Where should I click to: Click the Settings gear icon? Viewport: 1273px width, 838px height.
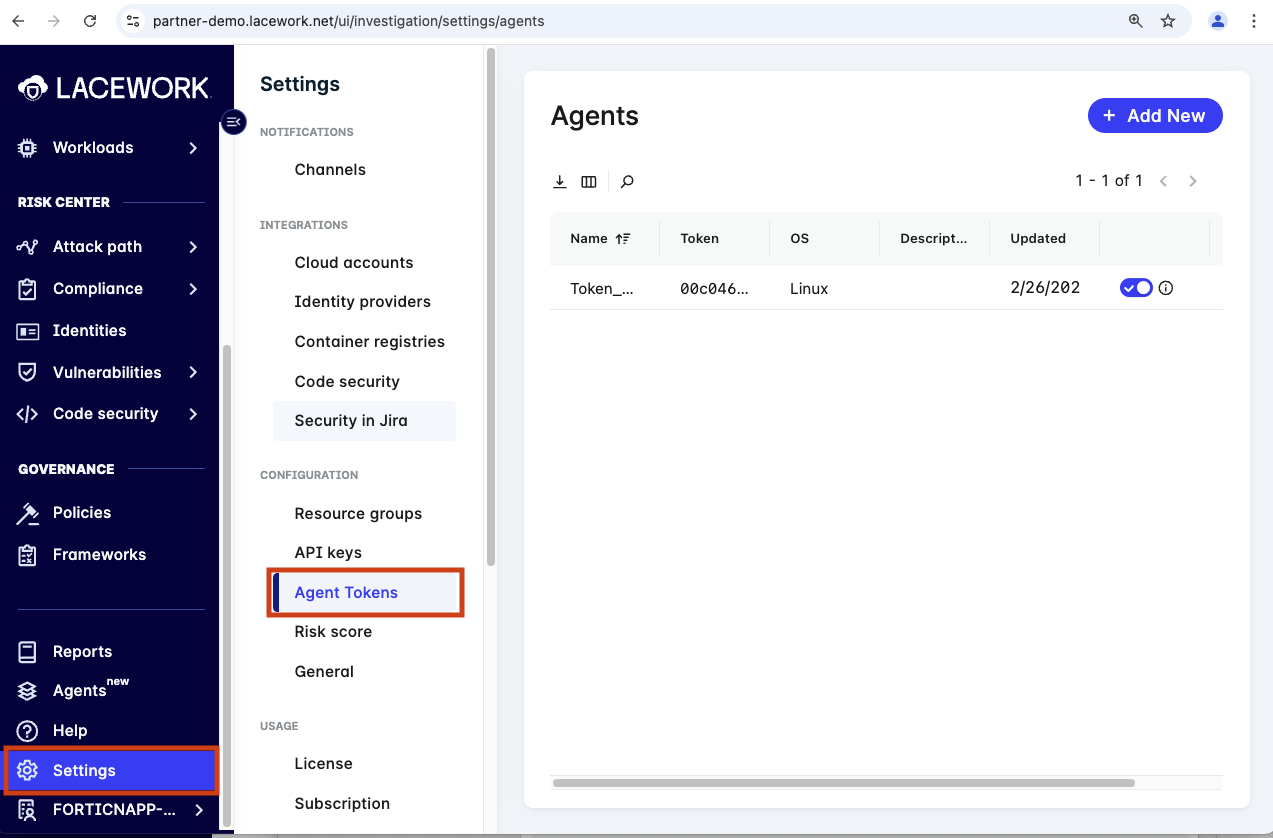28,771
